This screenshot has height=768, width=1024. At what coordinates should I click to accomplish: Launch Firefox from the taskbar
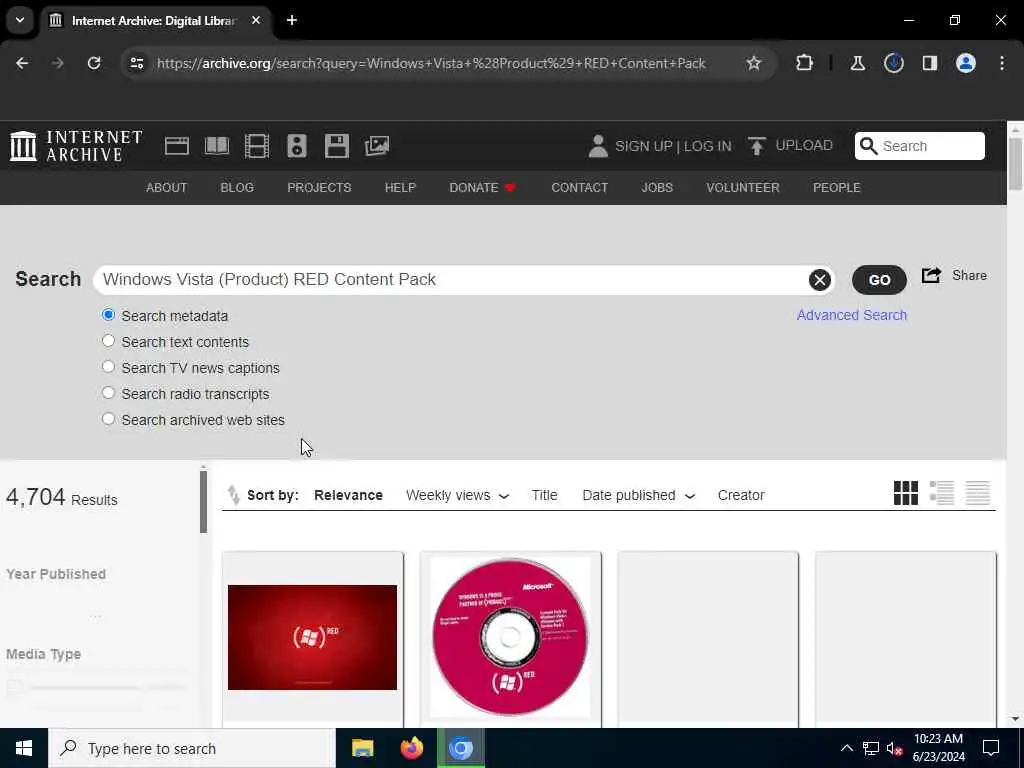click(x=411, y=748)
